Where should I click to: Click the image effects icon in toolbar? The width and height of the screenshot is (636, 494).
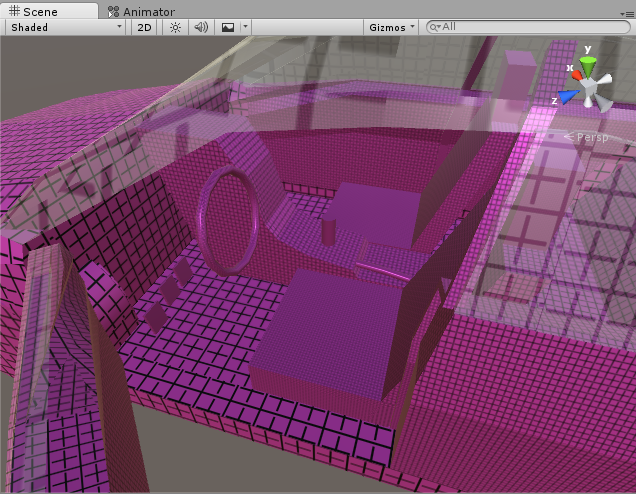point(228,27)
